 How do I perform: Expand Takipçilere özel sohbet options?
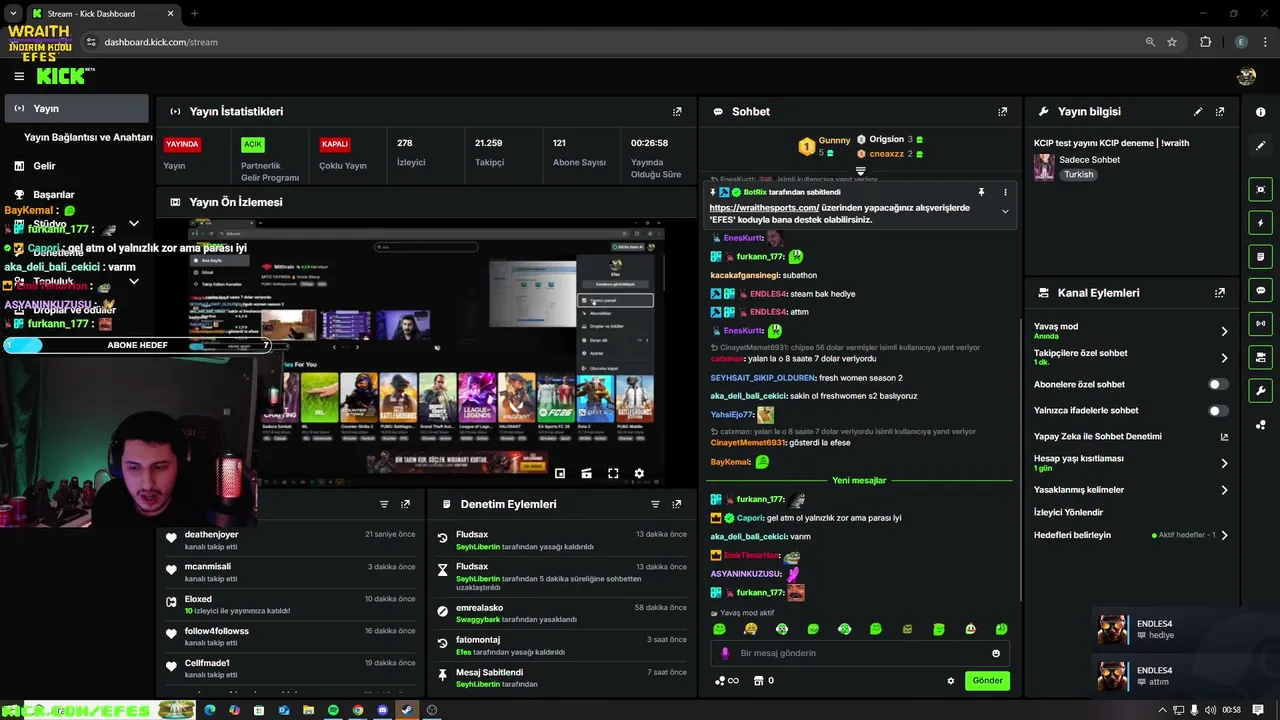1224,357
